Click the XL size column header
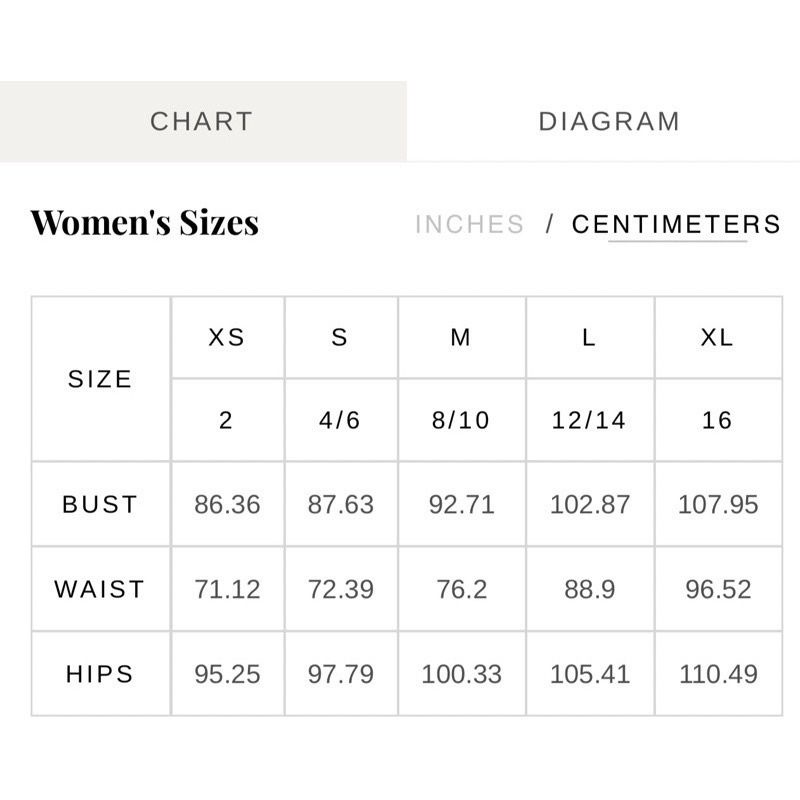The width and height of the screenshot is (800, 800). (x=717, y=338)
